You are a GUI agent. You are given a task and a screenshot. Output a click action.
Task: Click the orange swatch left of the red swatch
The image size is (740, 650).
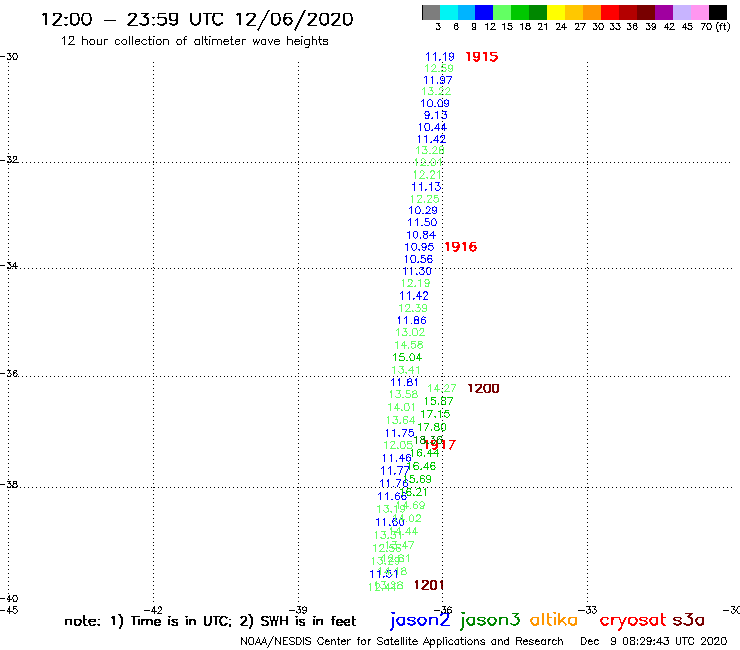click(592, 12)
